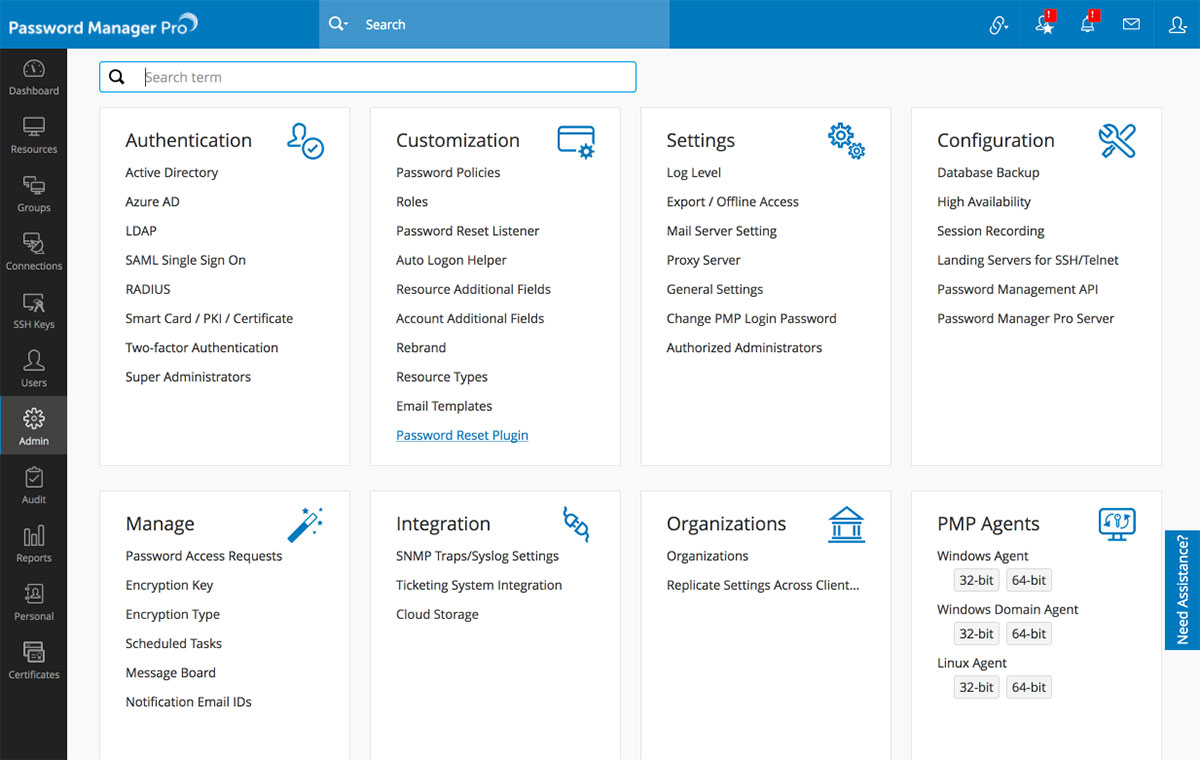The height and width of the screenshot is (760, 1200).
Task: Expand the top search filter dropdown
Action: (x=339, y=24)
